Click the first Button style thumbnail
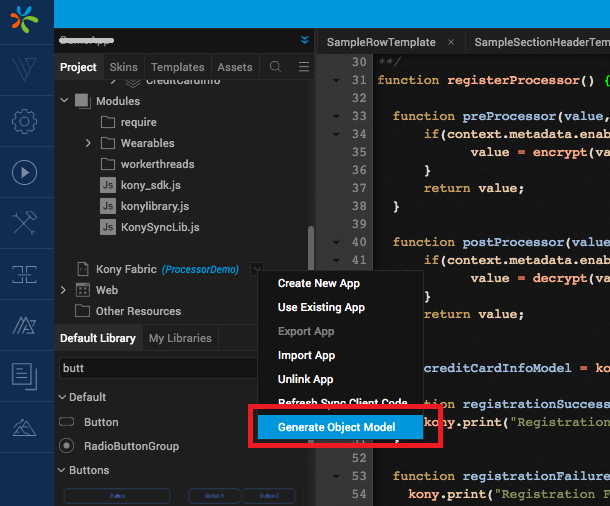 tap(117, 496)
